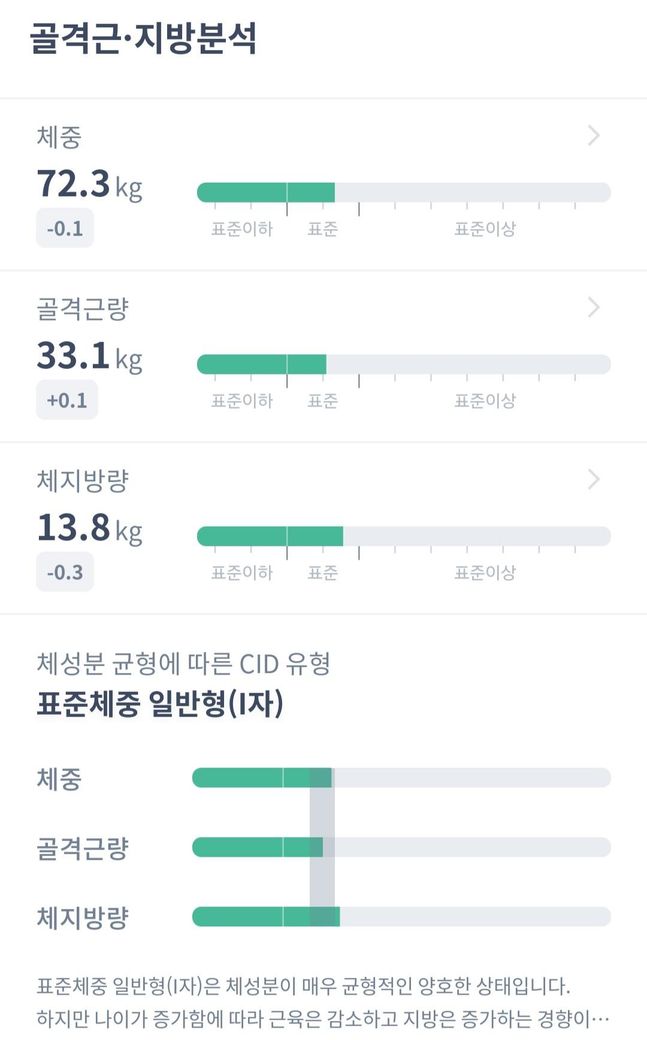The image size is (647, 1040).
Task: Tap the 72.3 kg weight value
Action: 89,185
